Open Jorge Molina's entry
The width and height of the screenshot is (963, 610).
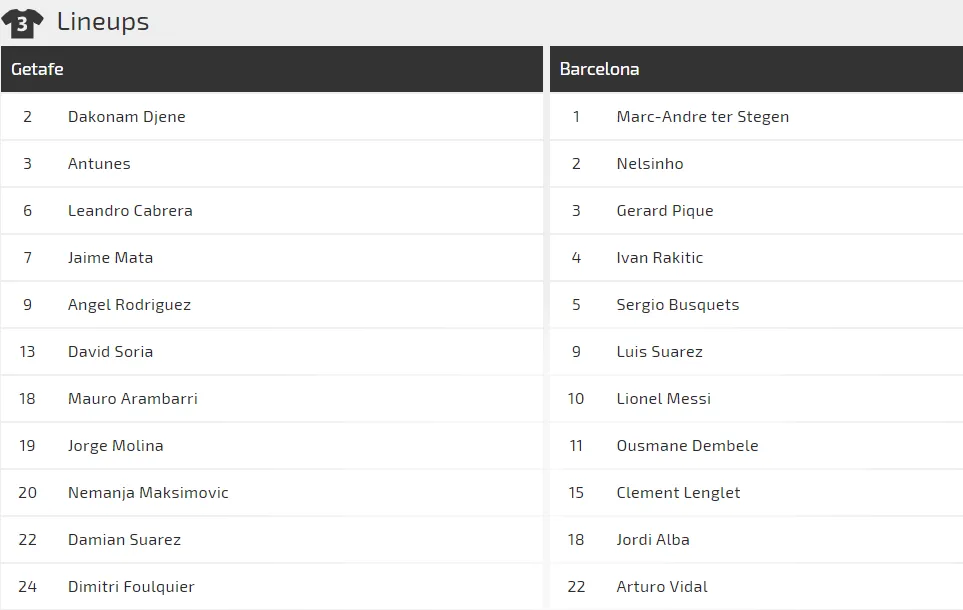[115, 446]
